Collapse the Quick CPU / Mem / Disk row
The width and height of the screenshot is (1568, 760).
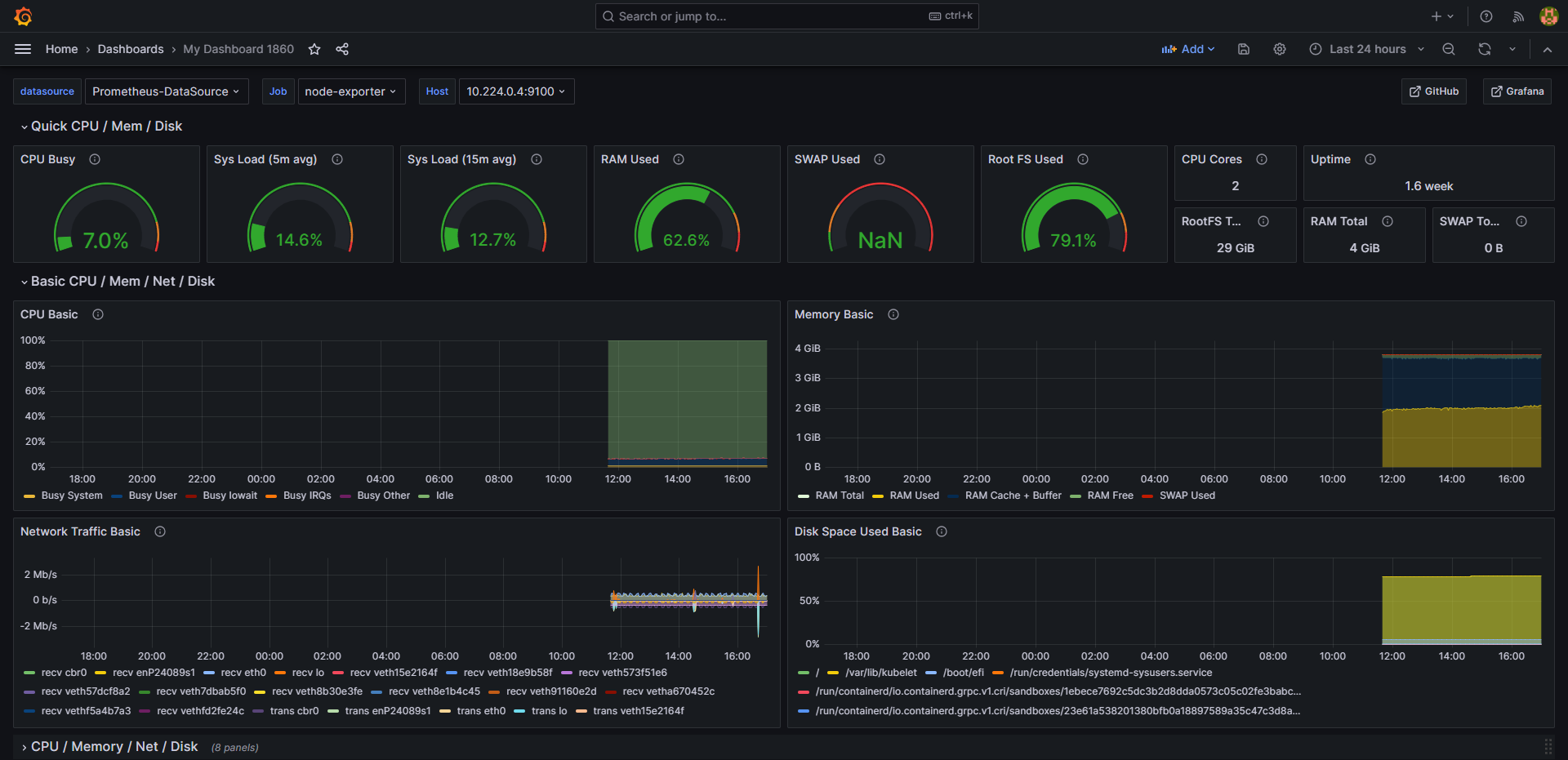coord(101,127)
